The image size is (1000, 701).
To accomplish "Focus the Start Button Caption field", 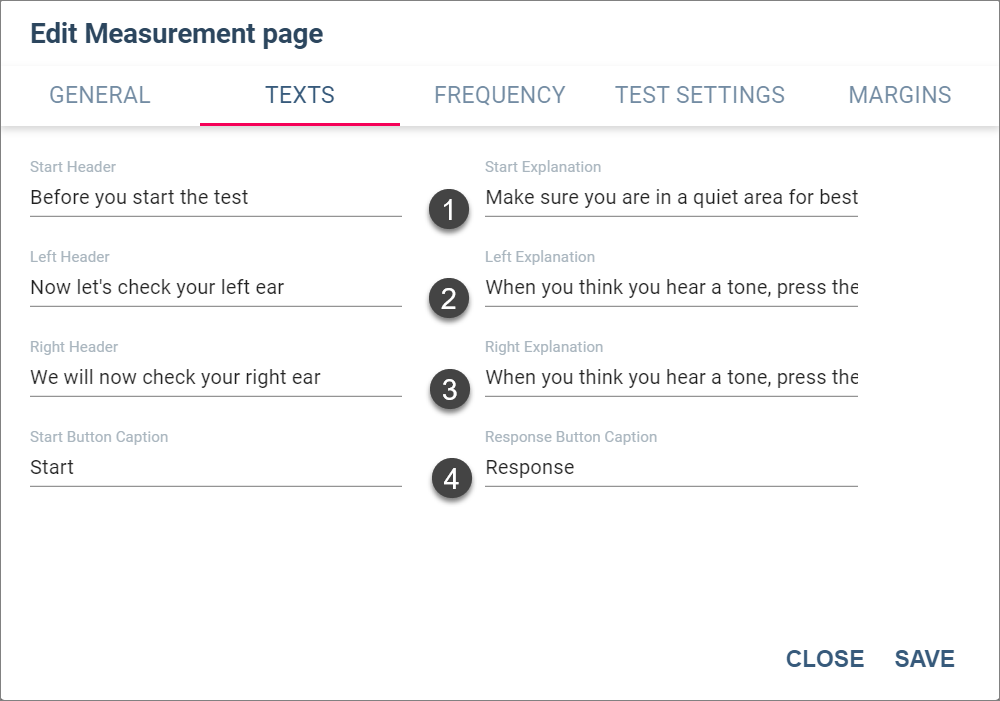I will point(216,467).
